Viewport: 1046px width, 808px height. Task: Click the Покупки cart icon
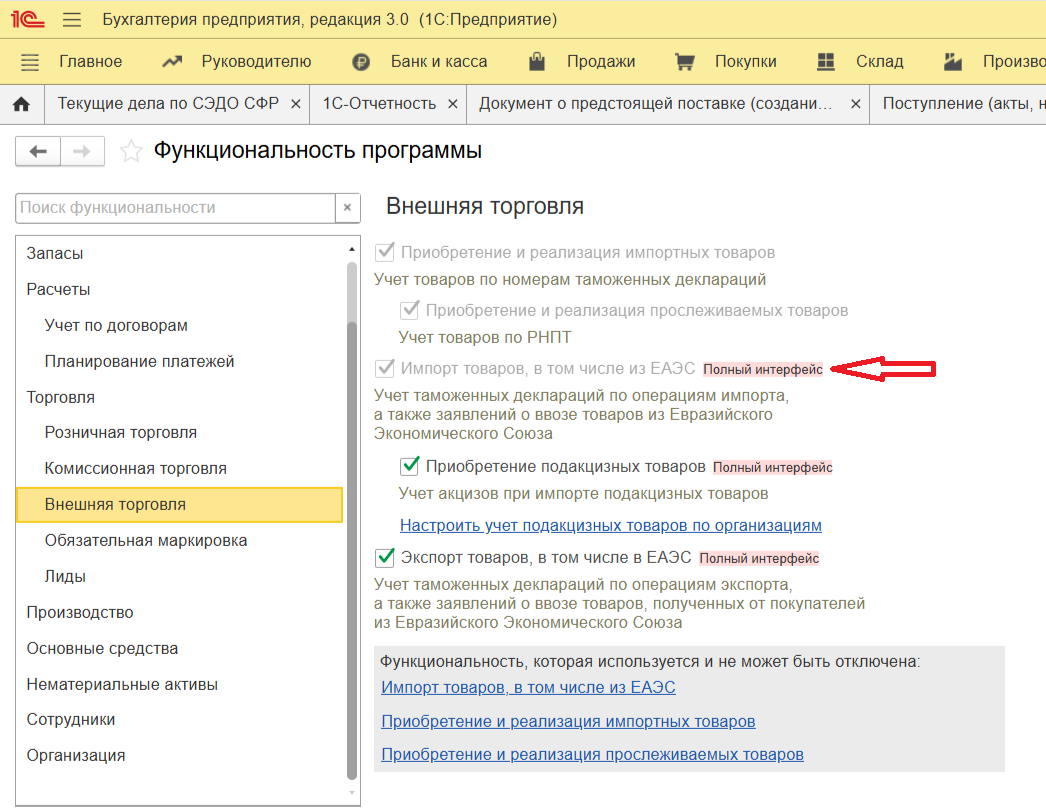pos(684,62)
